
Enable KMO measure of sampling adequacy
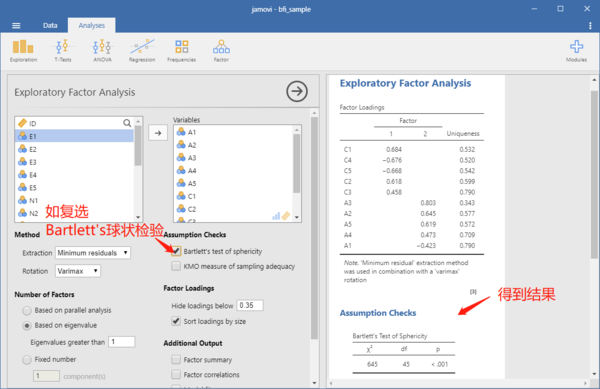176,266
